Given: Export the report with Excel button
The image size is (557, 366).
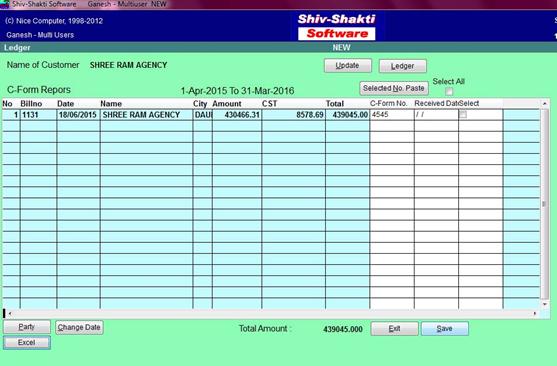Looking at the screenshot, I should 27,343.
